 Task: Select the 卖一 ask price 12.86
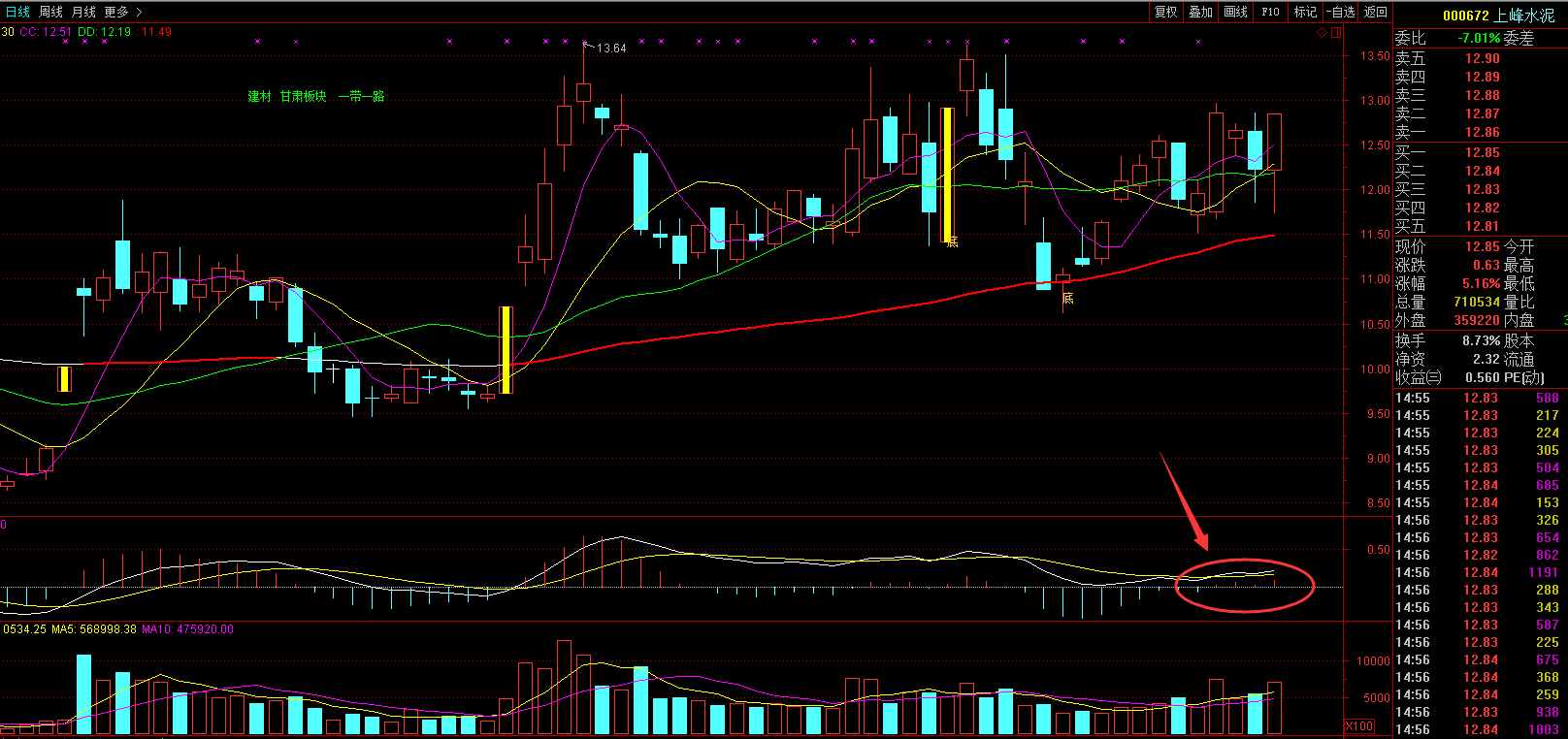(x=1482, y=132)
